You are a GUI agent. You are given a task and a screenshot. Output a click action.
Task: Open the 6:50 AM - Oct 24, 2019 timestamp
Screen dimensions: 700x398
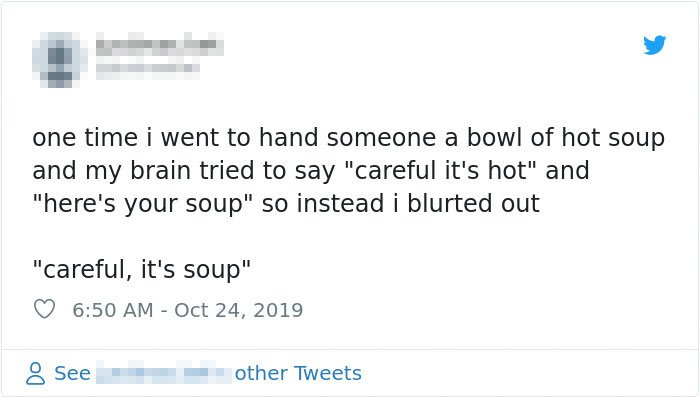tap(188, 310)
